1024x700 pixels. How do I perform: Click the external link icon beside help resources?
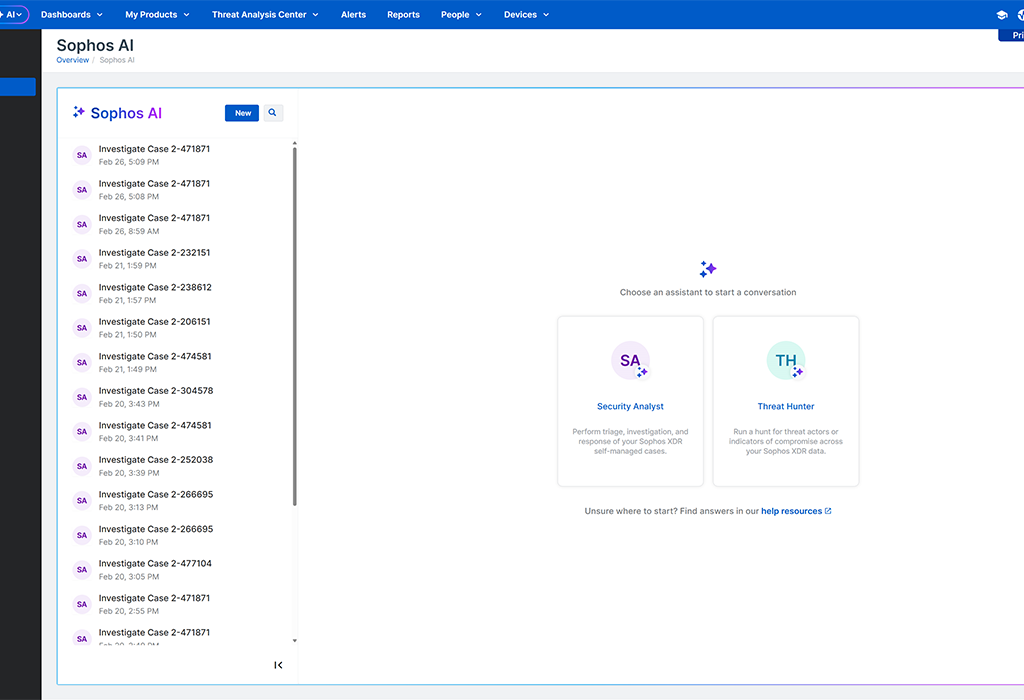[x=828, y=511]
